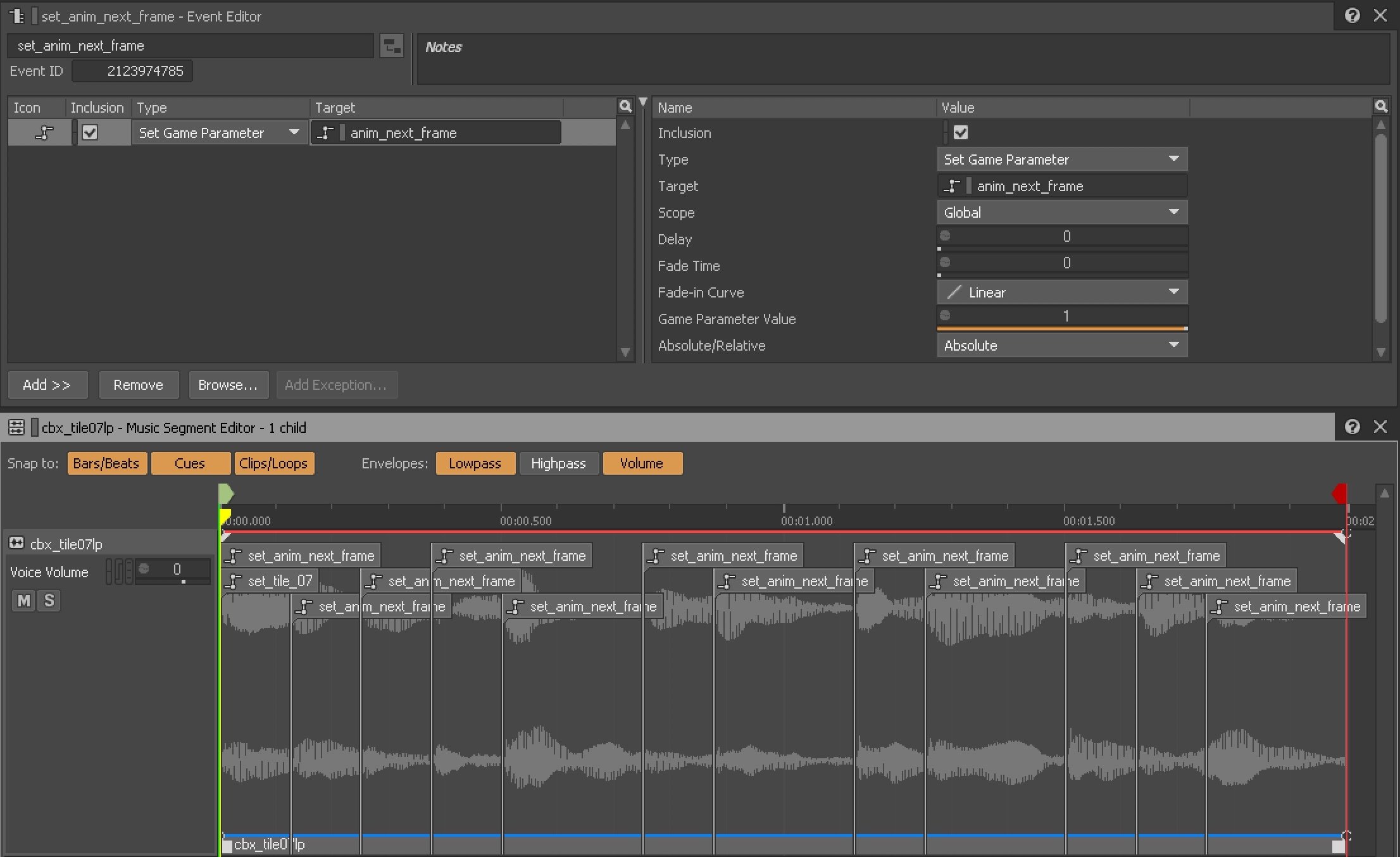Expand the Fade-in Curve Linear dropdown

[x=1061, y=292]
